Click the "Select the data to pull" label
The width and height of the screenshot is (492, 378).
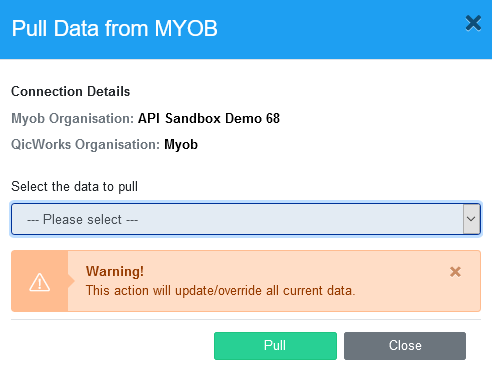74,186
